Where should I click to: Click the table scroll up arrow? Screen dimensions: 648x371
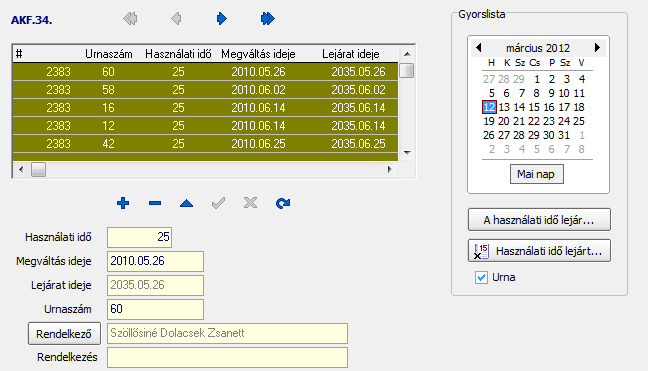click(x=407, y=54)
